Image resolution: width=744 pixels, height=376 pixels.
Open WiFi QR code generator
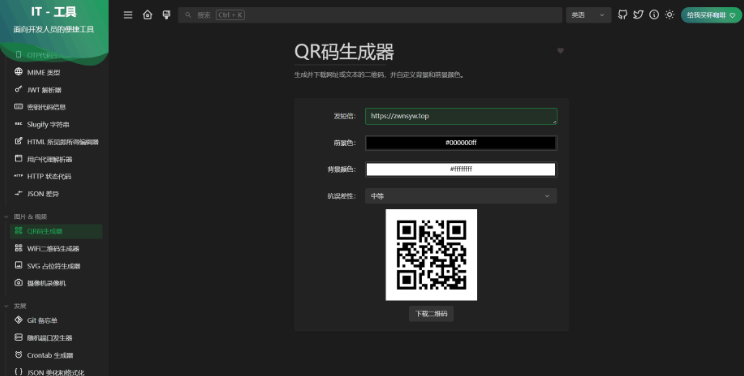56,248
